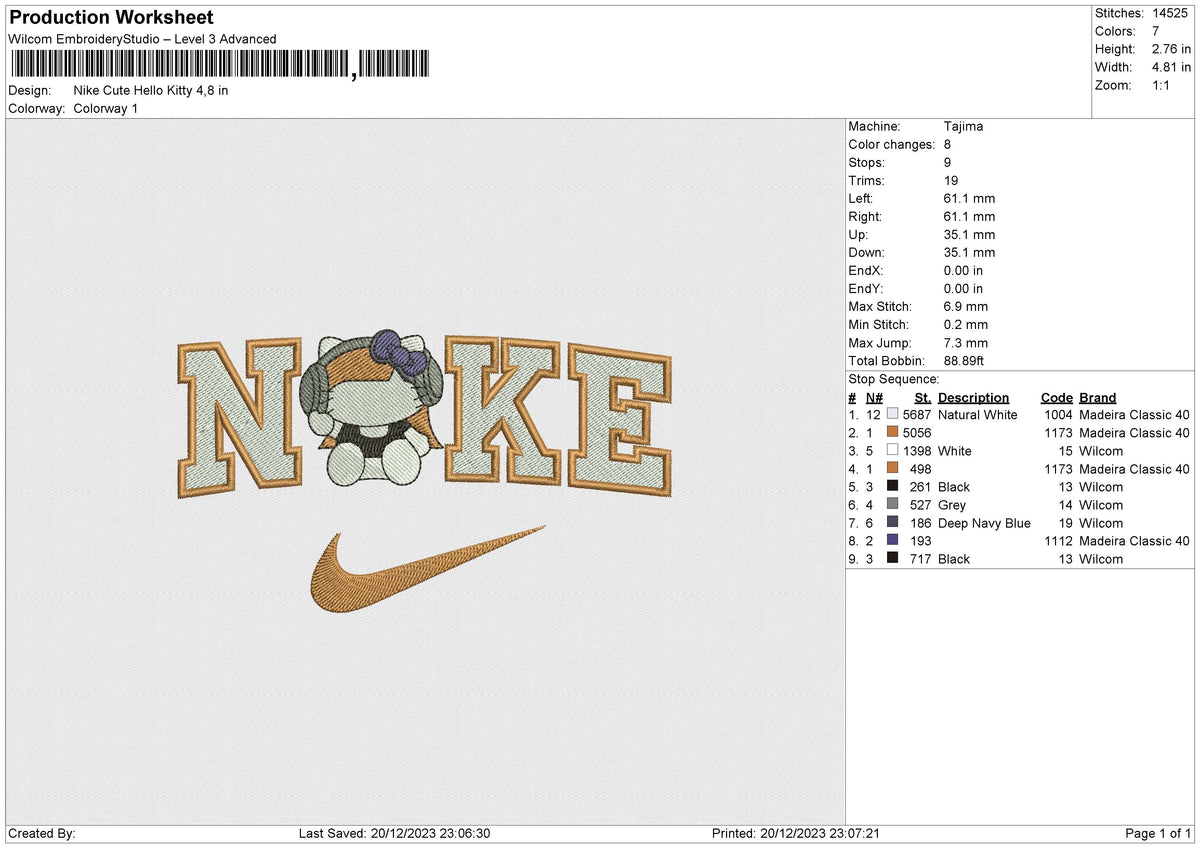Select the "Code" column header
The image size is (1200, 848).
coord(1057,398)
